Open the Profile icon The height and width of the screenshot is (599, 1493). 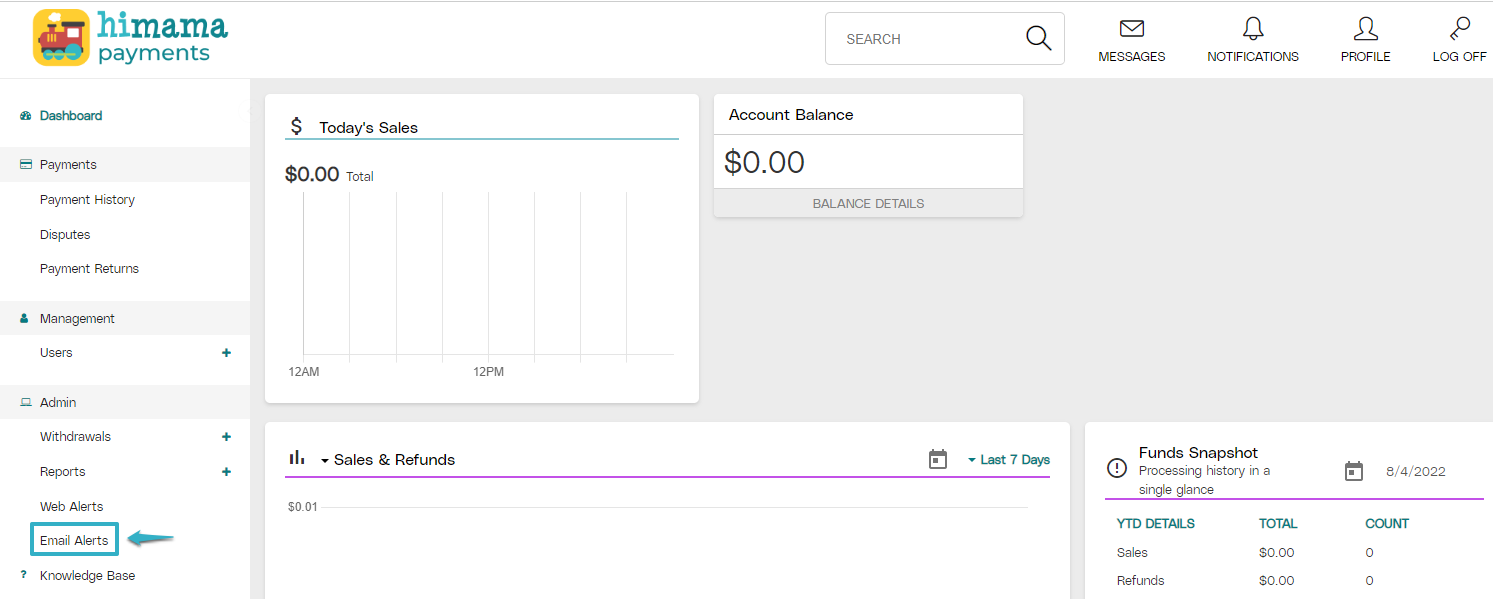coord(1365,29)
